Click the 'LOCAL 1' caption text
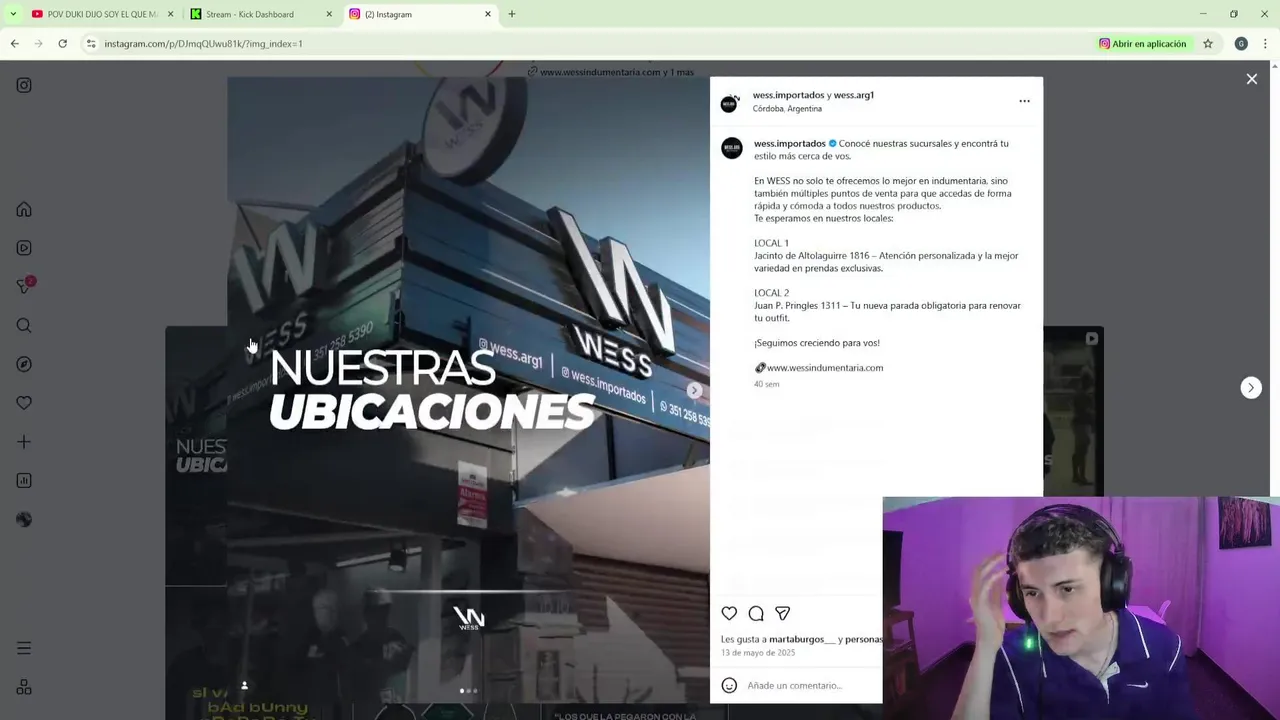This screenshot has width=1280, height=720. click(771, 243)
